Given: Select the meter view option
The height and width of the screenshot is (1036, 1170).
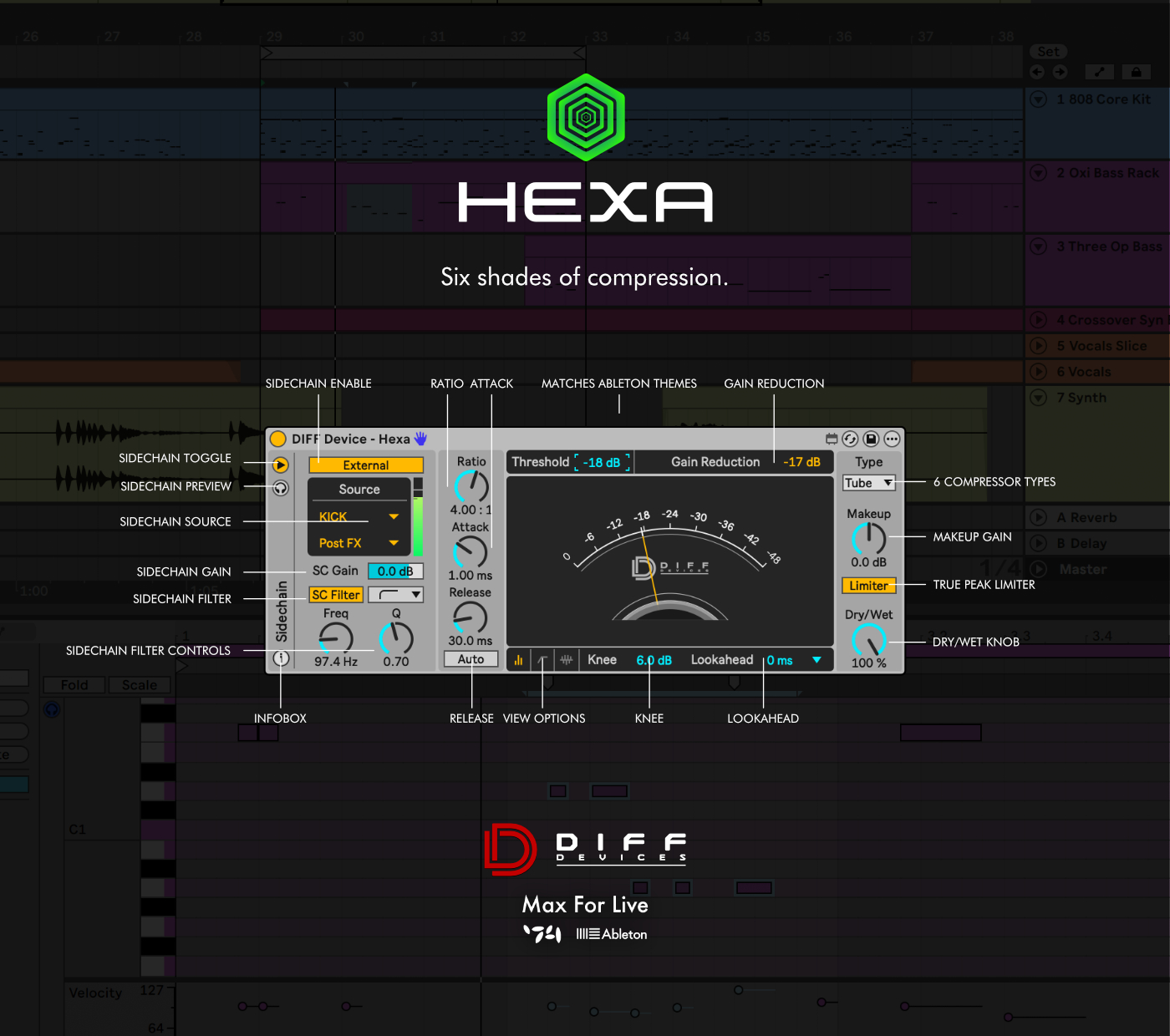Looking at the screenshot, I should tap(518, 660).
